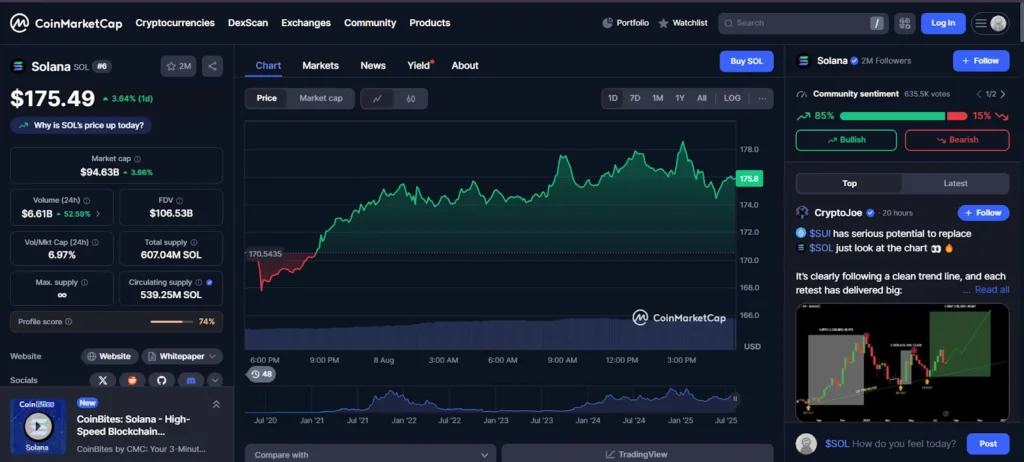
Task: Open the DexScan menu
Action: coord(248,23)
